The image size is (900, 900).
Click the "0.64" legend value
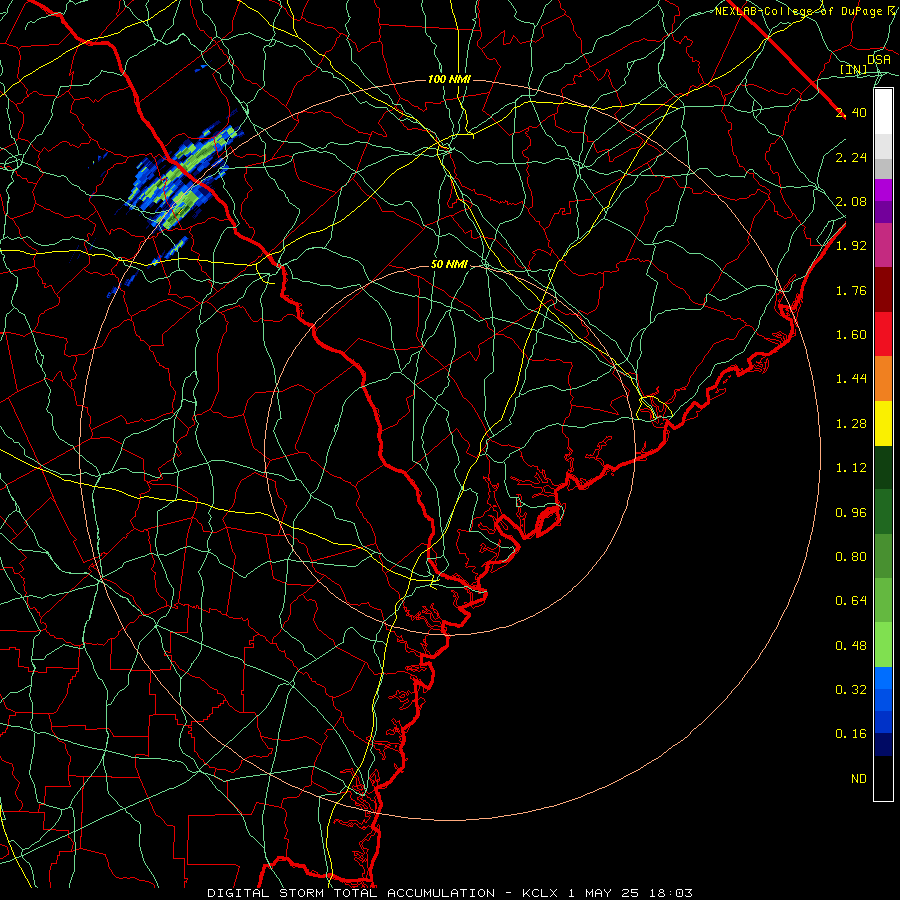[851, 601]
